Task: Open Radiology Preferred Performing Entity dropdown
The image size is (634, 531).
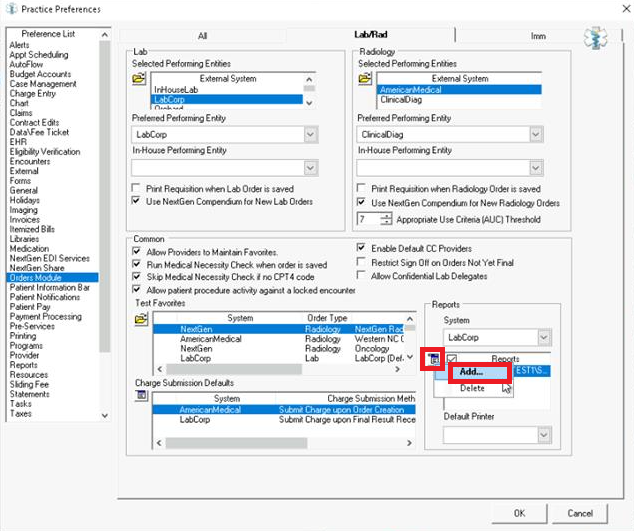Action: [536, 135]
